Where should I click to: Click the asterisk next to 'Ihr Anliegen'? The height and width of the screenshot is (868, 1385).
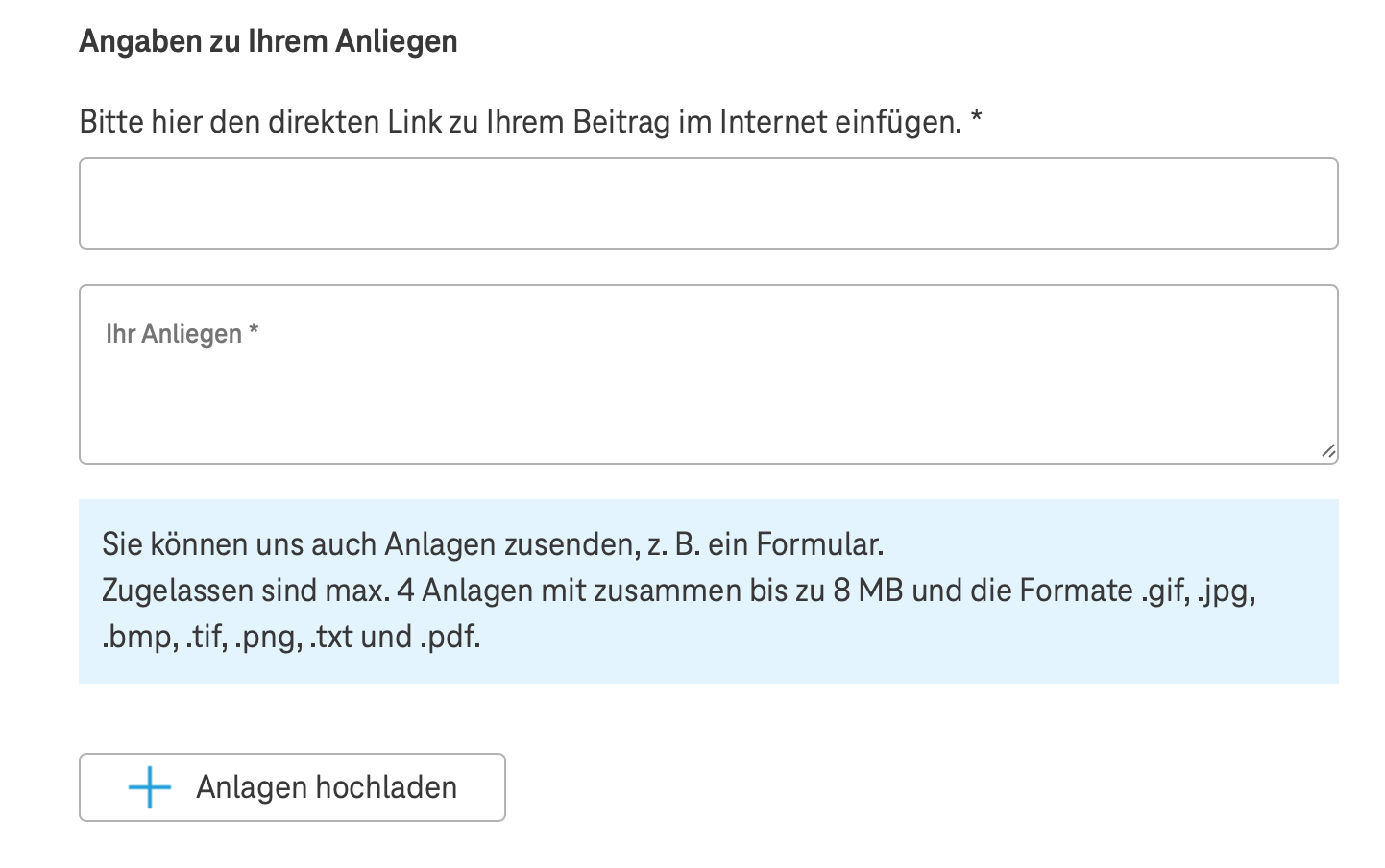coord(254,331)
